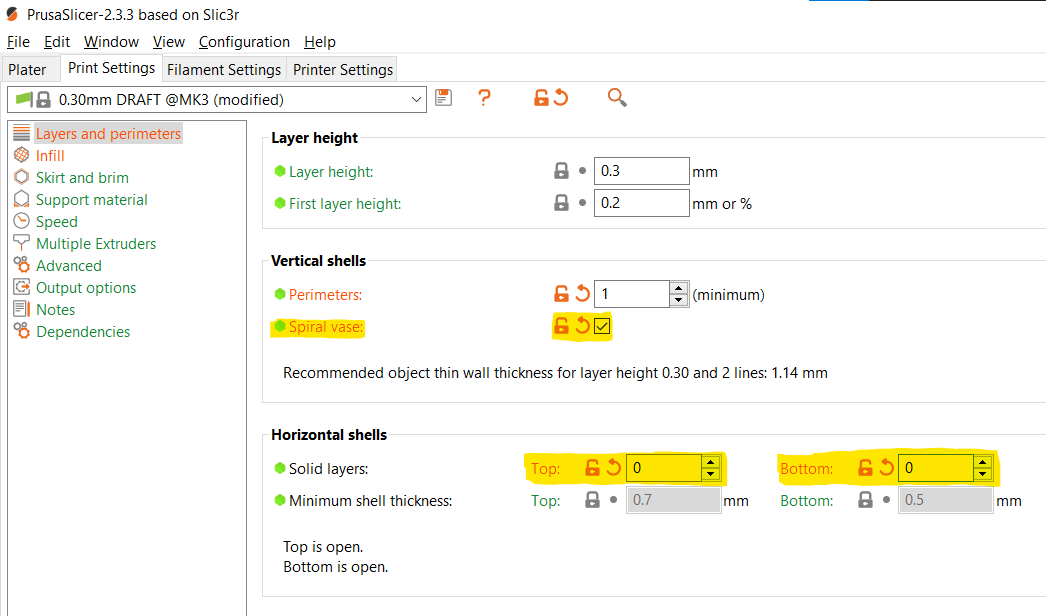Image resolution: width=1046 pixels, height=616 pixels.
Task: Click the orange unlocked padlock for Spiral vase
Action: click(x=561, y=326)
